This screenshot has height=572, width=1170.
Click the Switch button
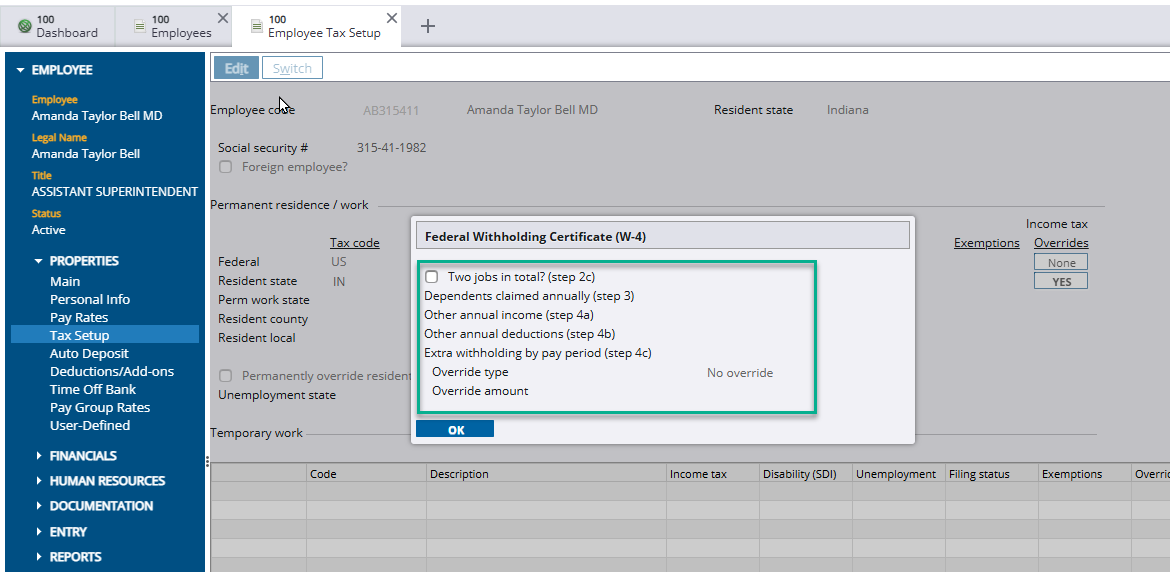(292, 68)
